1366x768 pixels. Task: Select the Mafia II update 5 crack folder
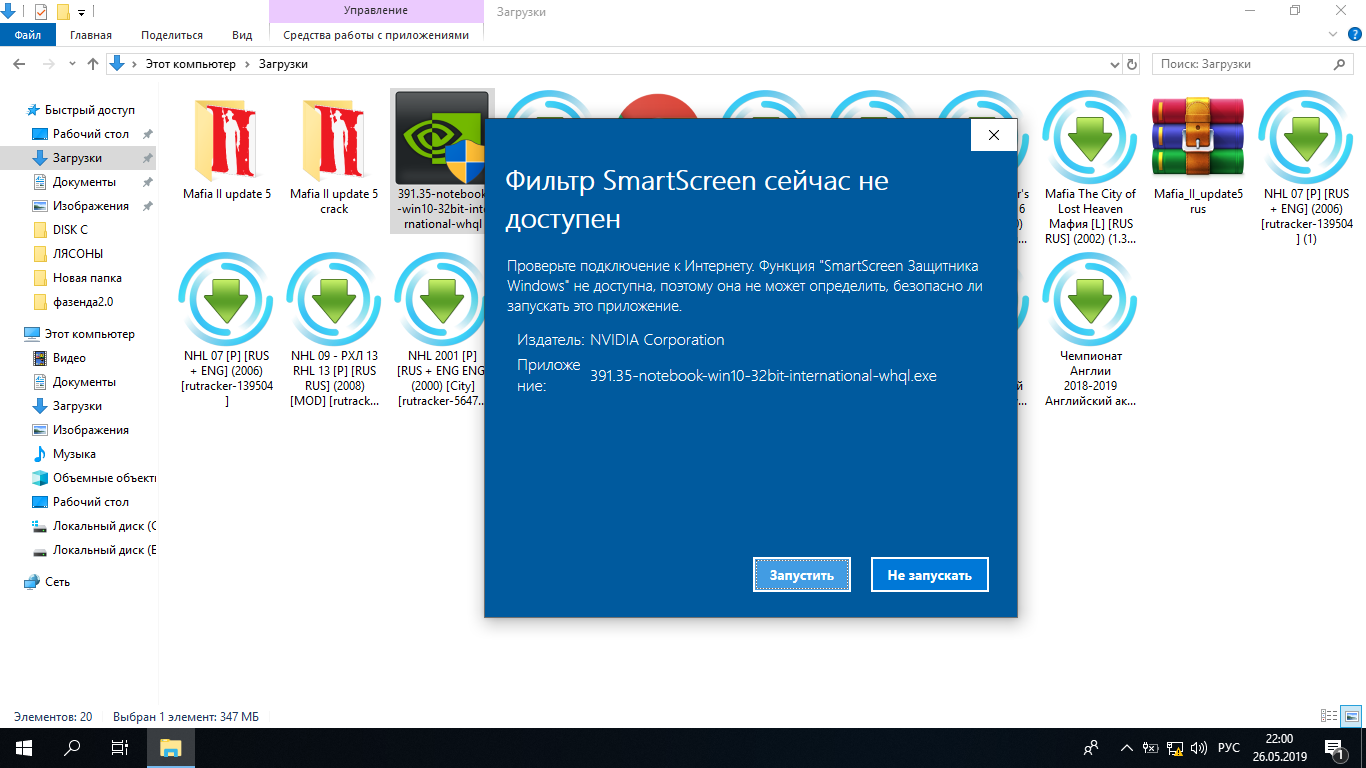[334, 153]
